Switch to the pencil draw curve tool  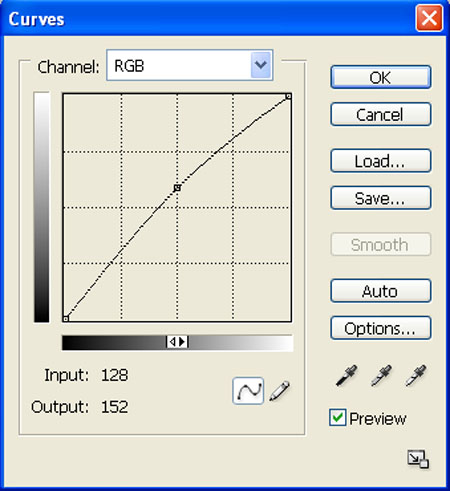[279, 391]
